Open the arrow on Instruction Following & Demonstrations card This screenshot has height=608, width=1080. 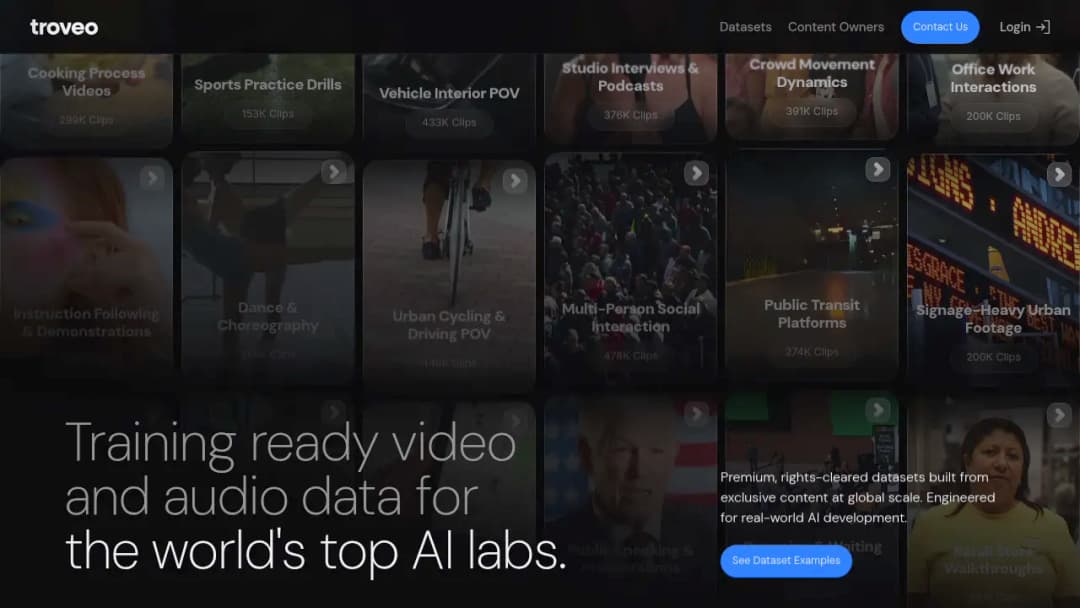tap(152, 178)
